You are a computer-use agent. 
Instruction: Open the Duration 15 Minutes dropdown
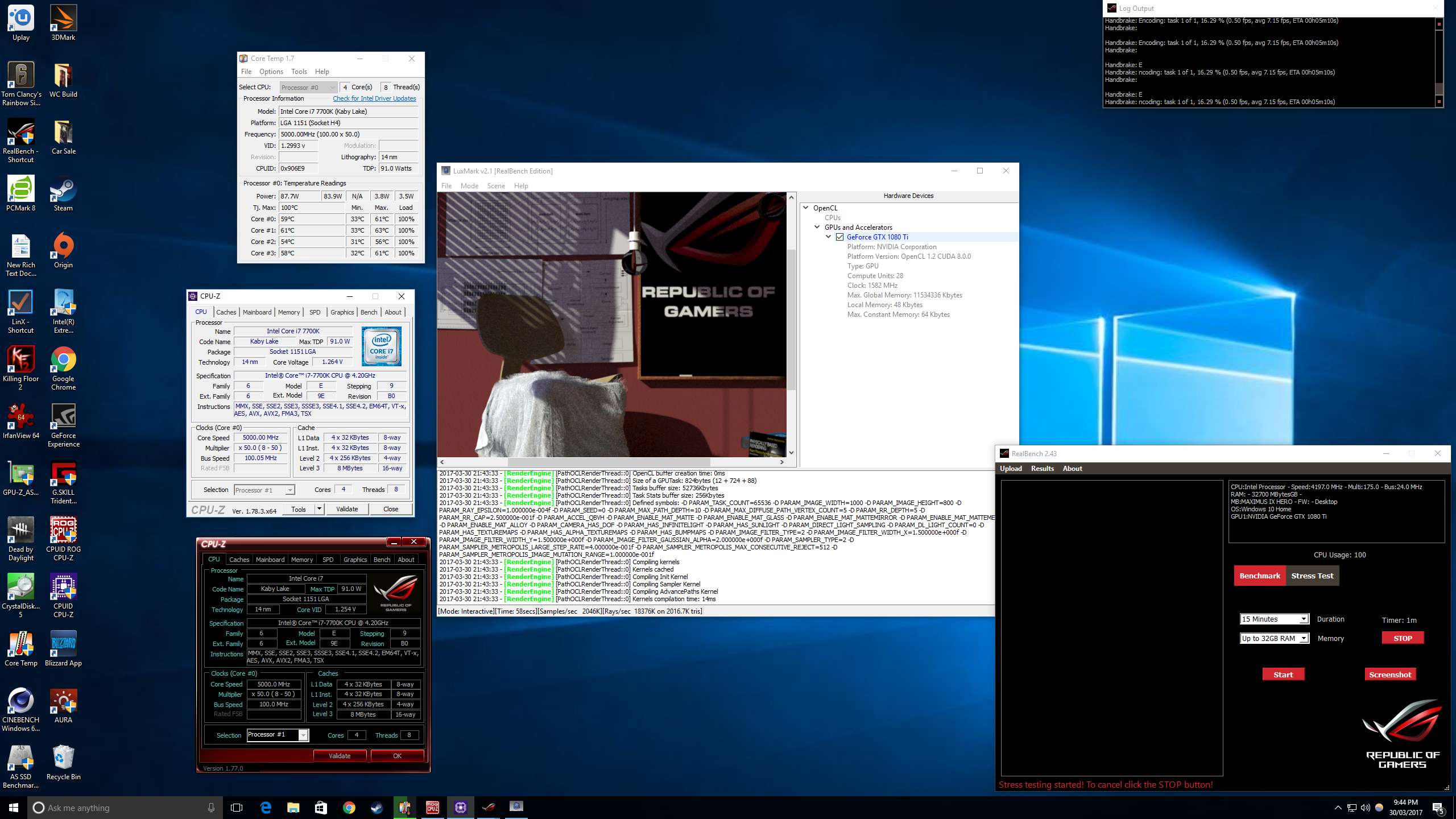[1274, 619]
